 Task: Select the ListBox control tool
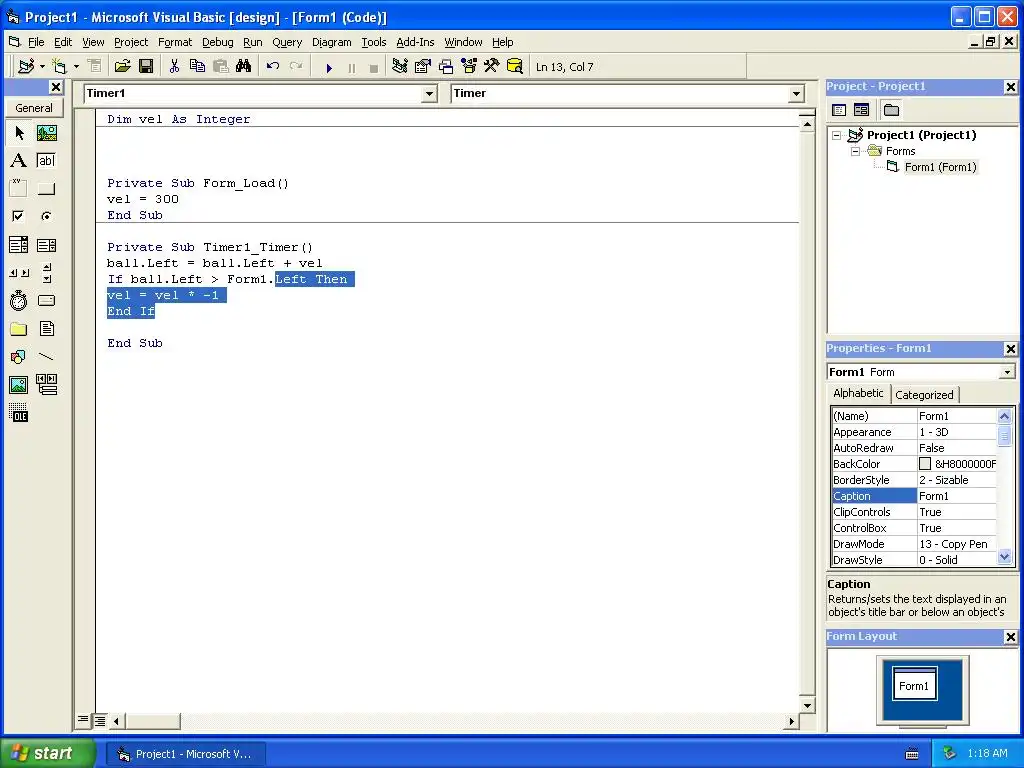(x=46, y=245)
